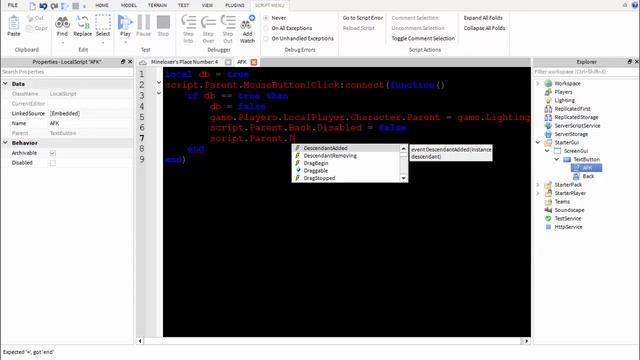This screenshot has width=640, height=360.
Task: Collapse the ScreenGui tree node
Action: pos(547,151)
